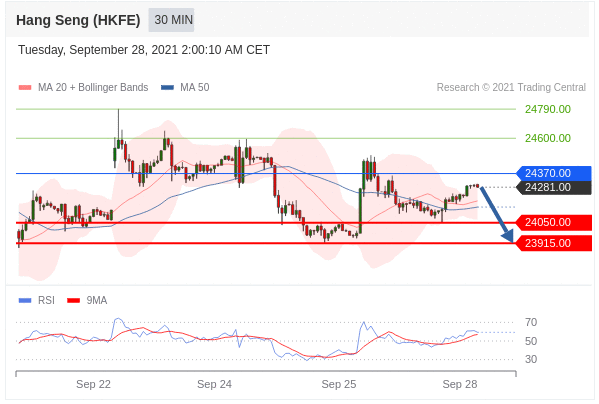Click the 24790.00 resistance label

(547, 109)
